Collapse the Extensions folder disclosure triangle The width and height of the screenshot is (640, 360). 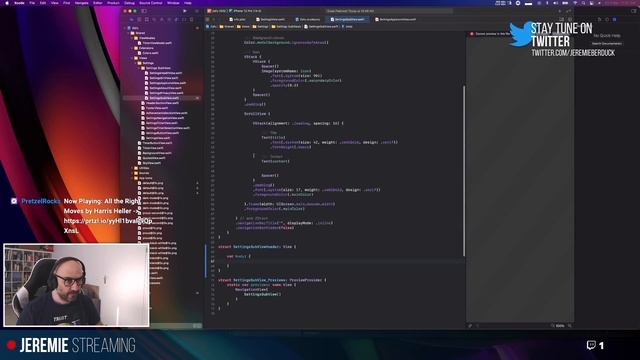(132, 48)
